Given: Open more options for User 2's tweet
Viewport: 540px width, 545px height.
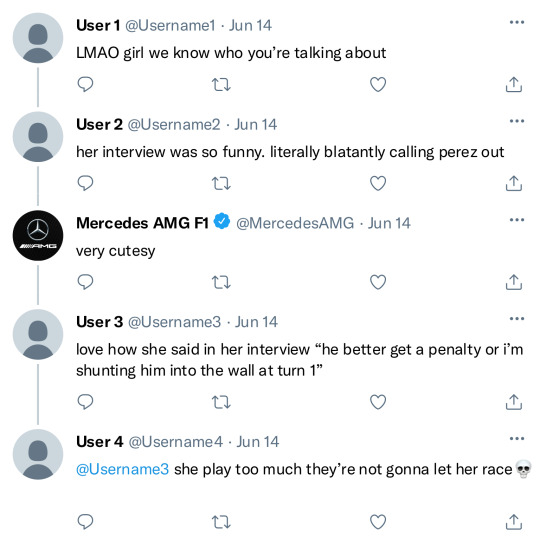Looking at the screenshot, I should click(517, 121).
